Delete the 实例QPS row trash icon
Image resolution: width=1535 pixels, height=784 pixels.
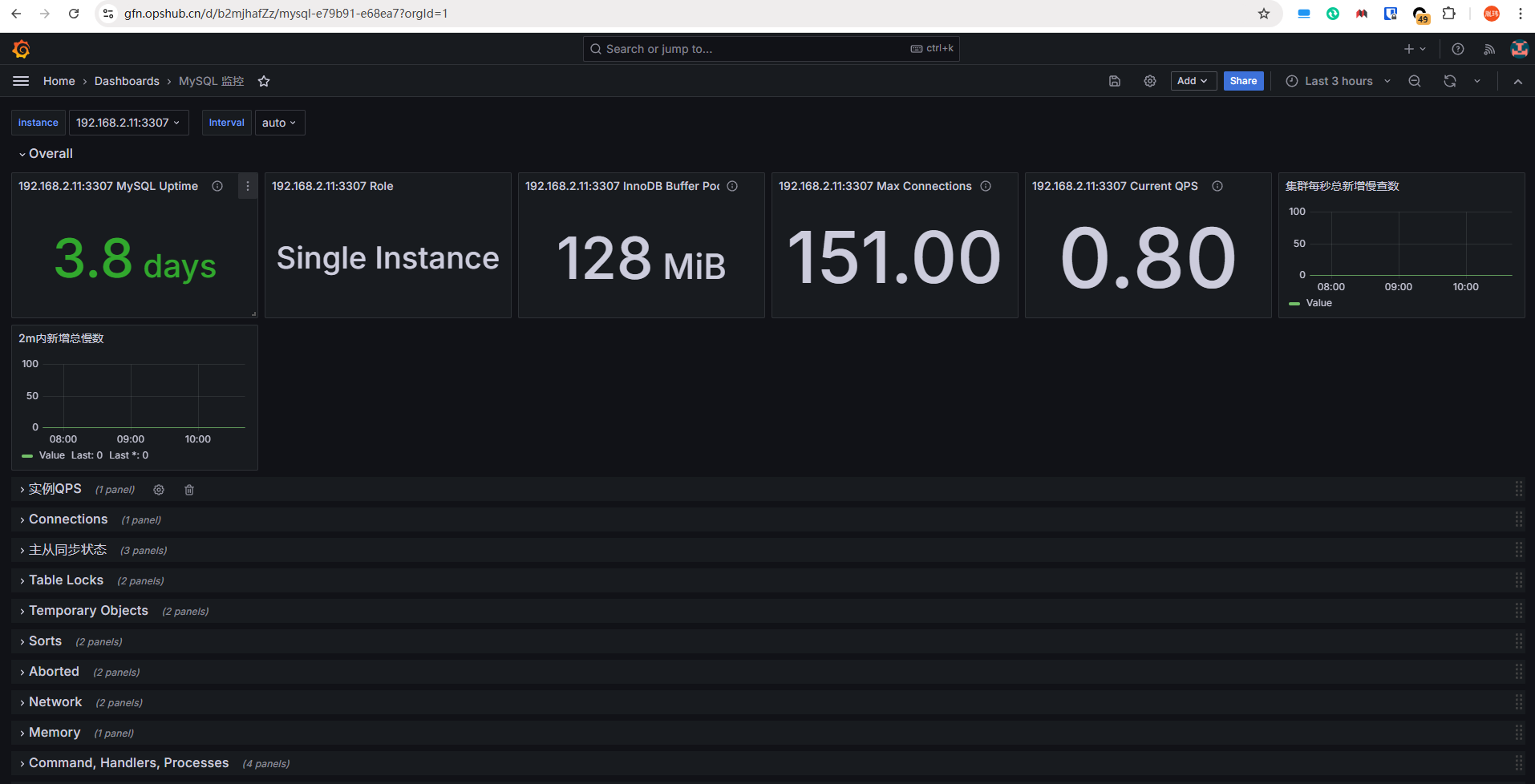pyautogui.click(x=189, y=490)
